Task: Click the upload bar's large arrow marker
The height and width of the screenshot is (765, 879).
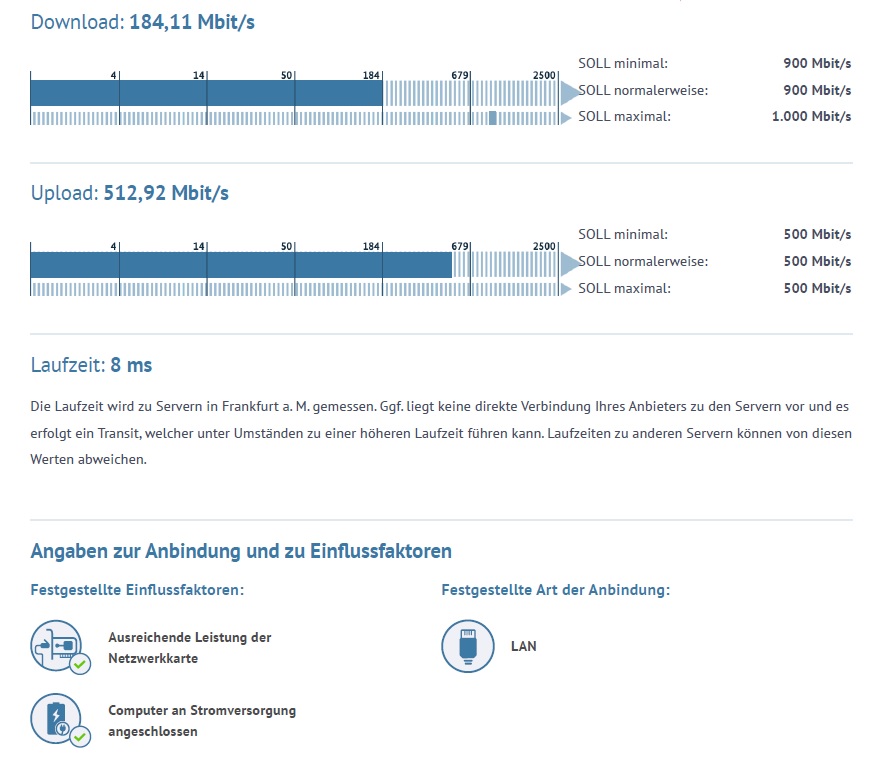Action: coord(569,264)
